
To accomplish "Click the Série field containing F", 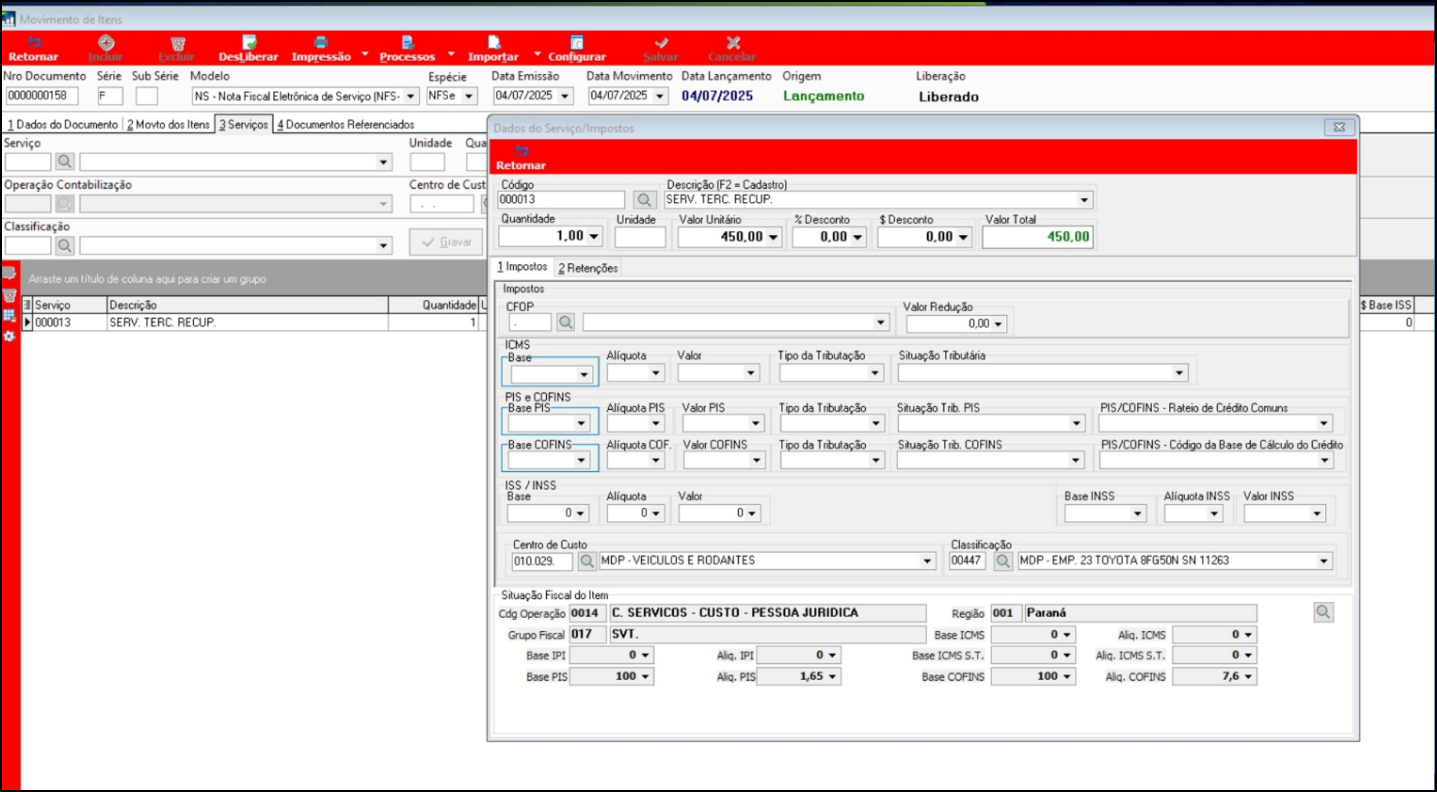I will point(110,96).
